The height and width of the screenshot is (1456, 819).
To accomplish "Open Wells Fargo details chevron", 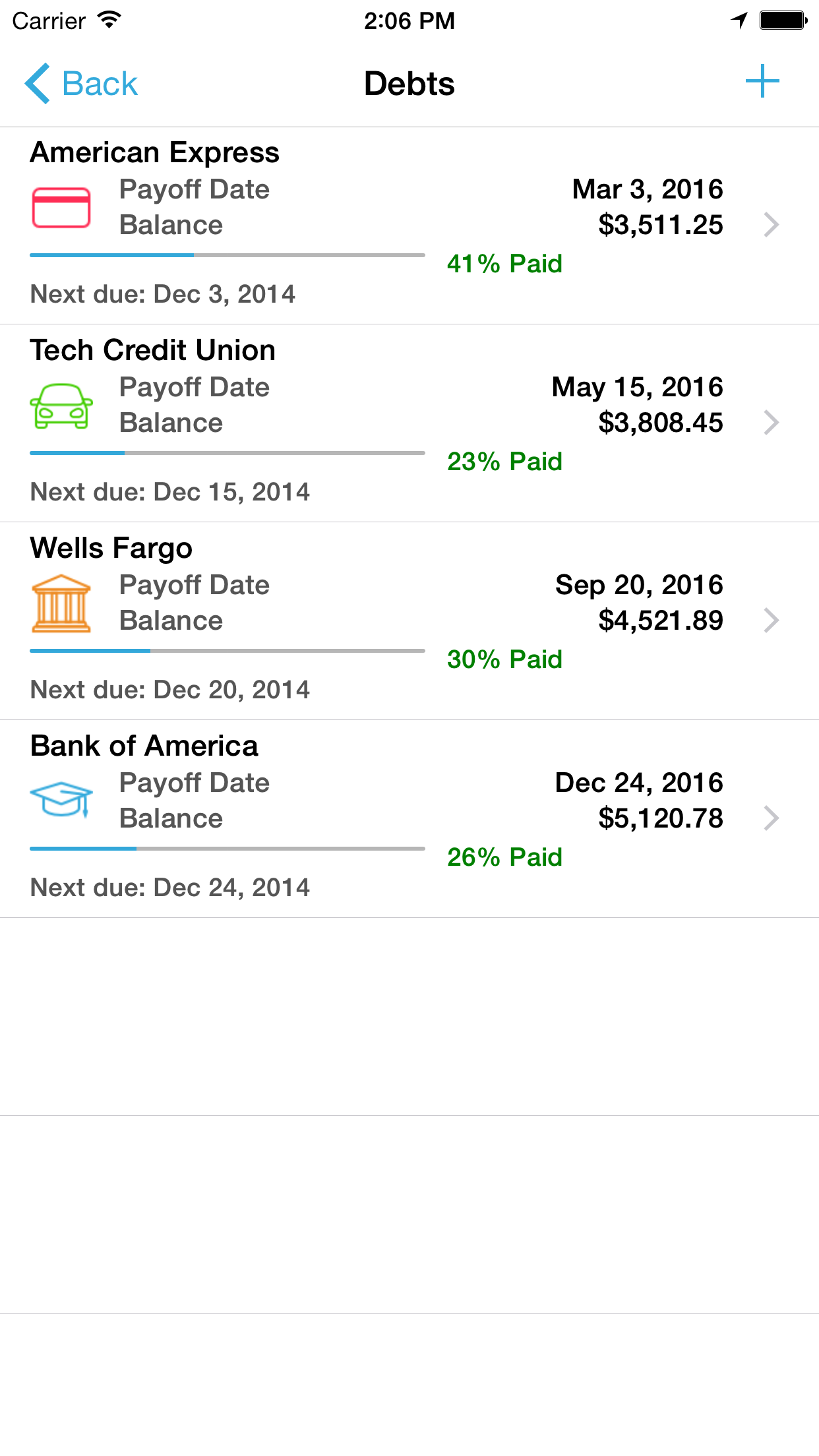I will pos(771,621).
